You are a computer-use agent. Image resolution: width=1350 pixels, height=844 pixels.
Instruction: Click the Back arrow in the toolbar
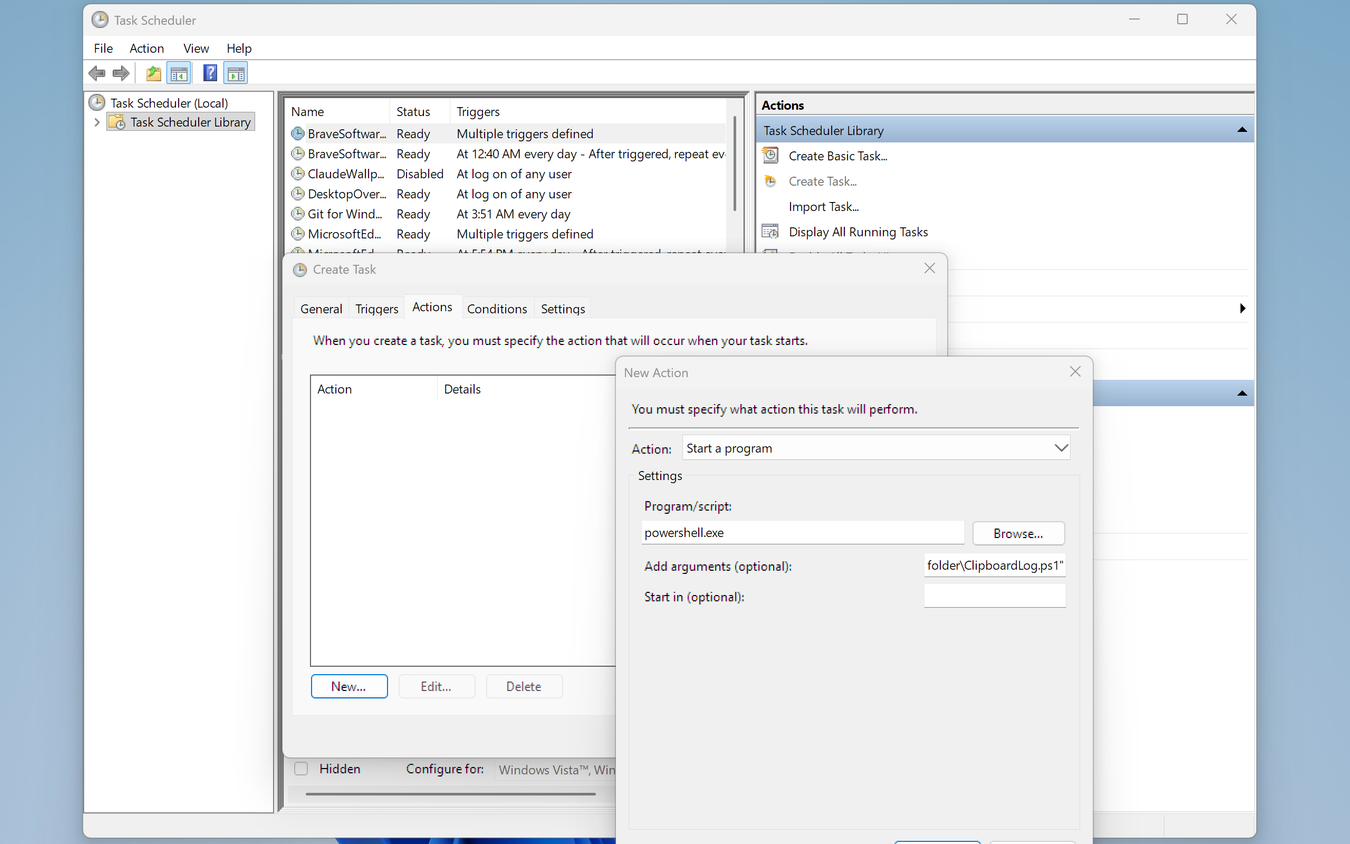pyautogui.click(x=97, y=73)
